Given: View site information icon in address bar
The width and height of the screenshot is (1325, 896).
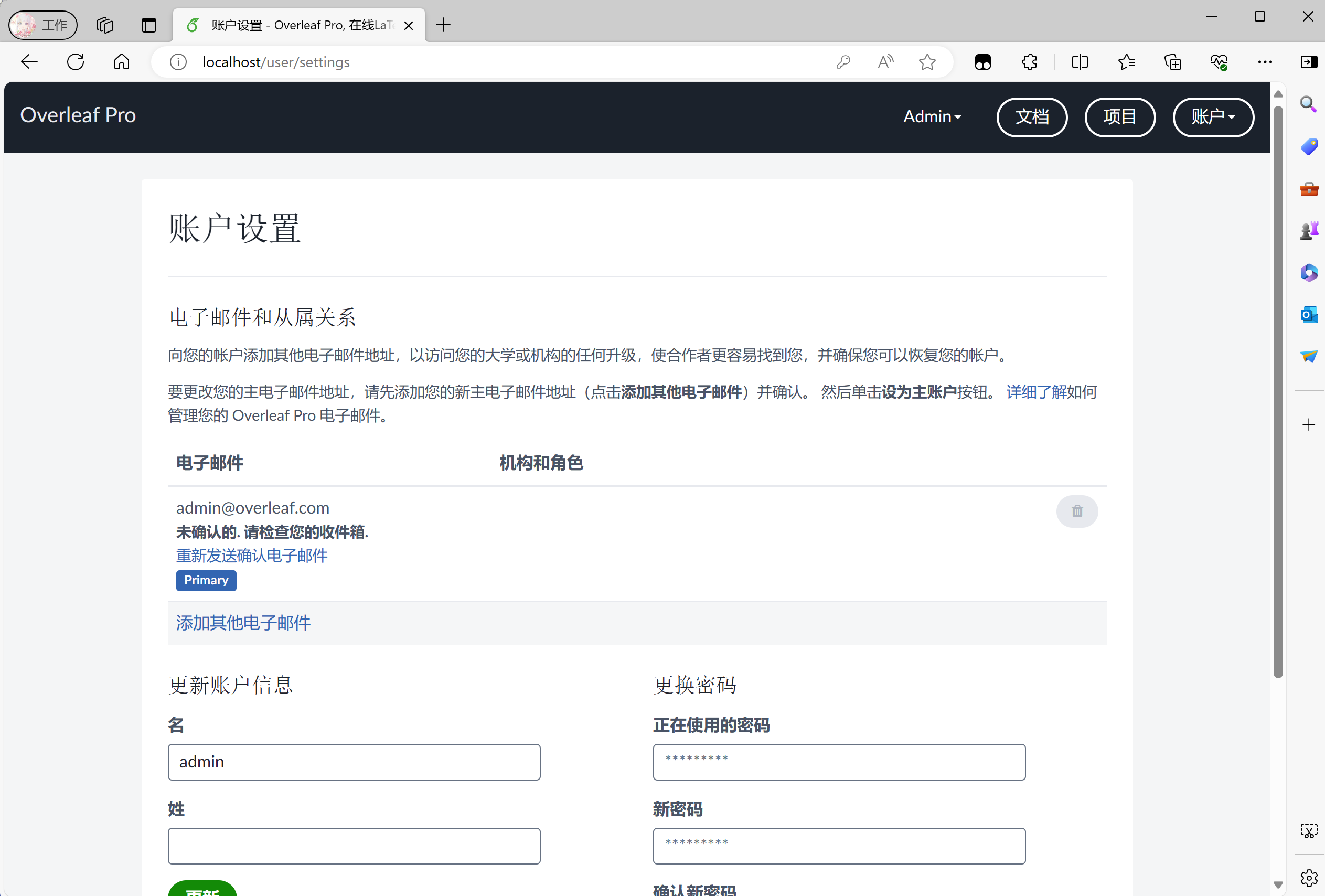Looking at the screenshot, I should tap(178, 61).
